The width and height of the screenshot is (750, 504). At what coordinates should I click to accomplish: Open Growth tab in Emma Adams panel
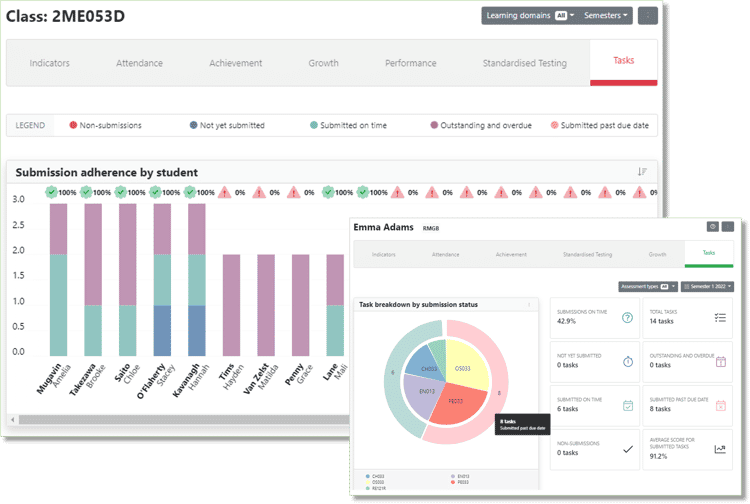coord(657,254)
